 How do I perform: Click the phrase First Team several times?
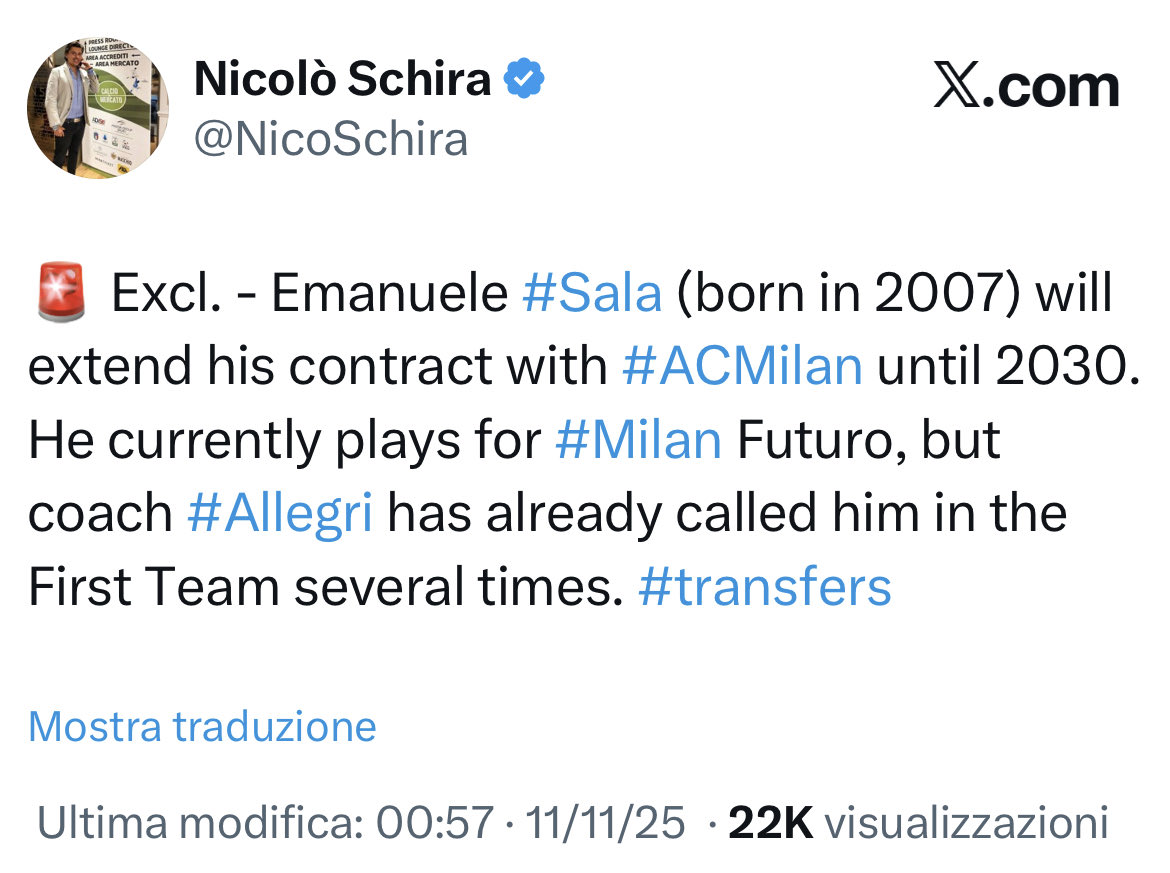point(320,587)
